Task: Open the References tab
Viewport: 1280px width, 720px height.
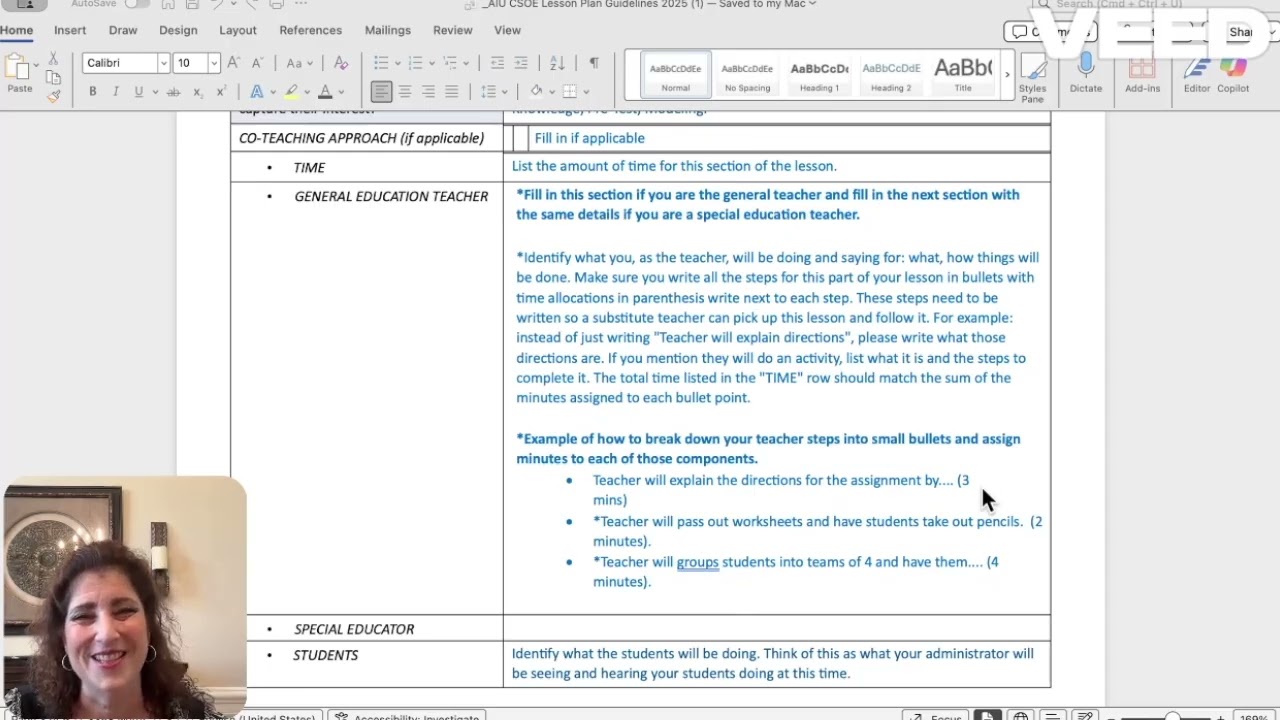Action: (310, 30)
